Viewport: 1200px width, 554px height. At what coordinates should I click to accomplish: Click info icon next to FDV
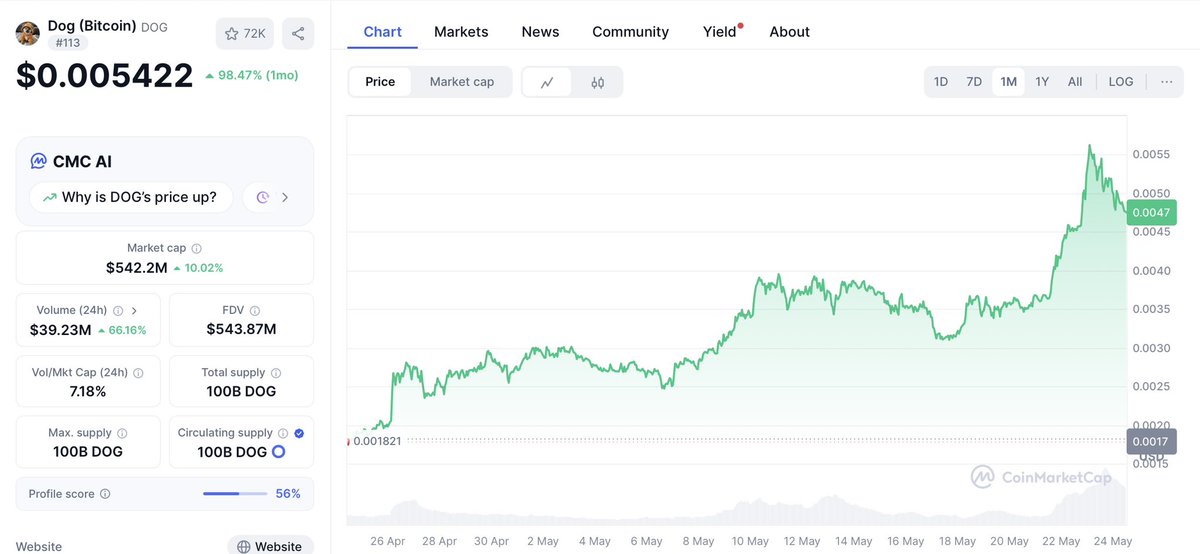254,311
